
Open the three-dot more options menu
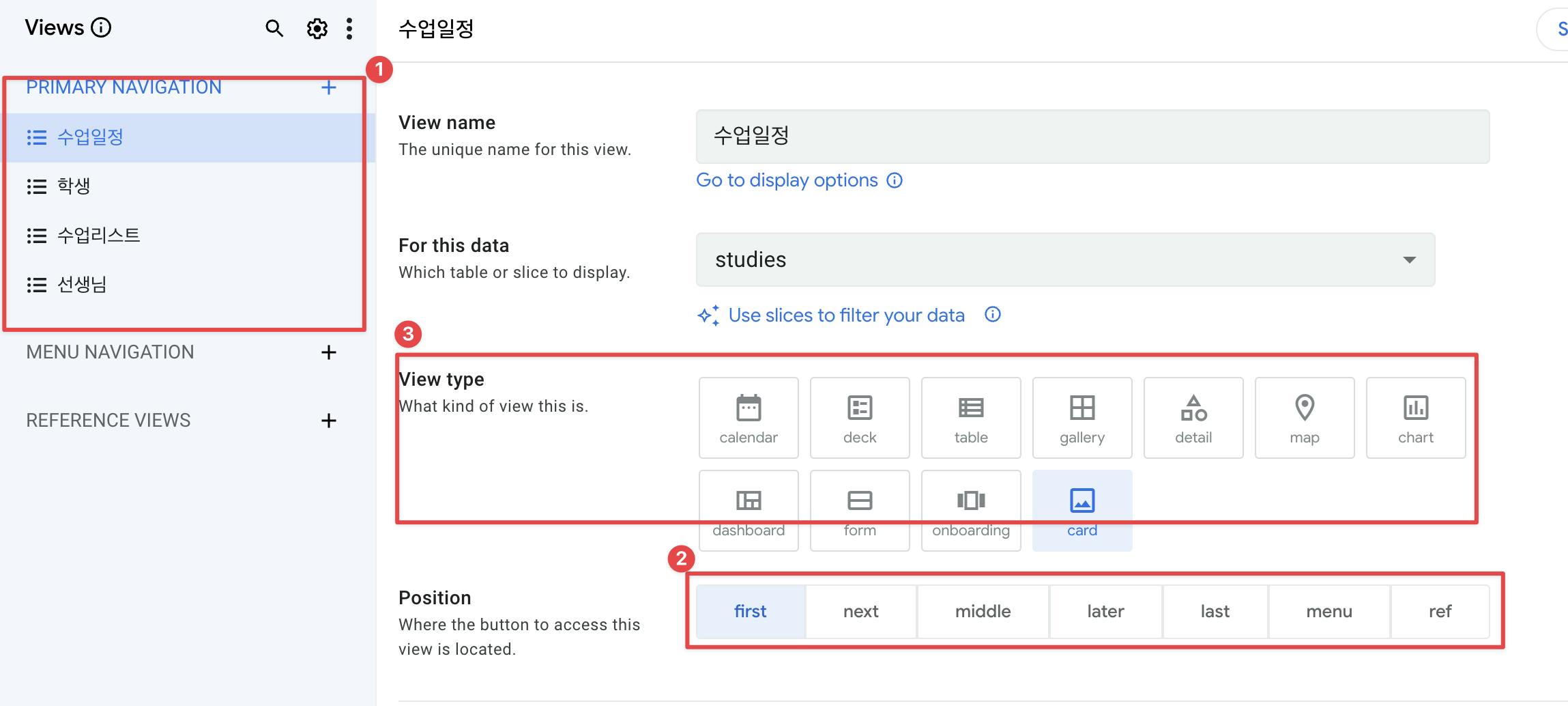pyautogui.click(x=349, y=29)
